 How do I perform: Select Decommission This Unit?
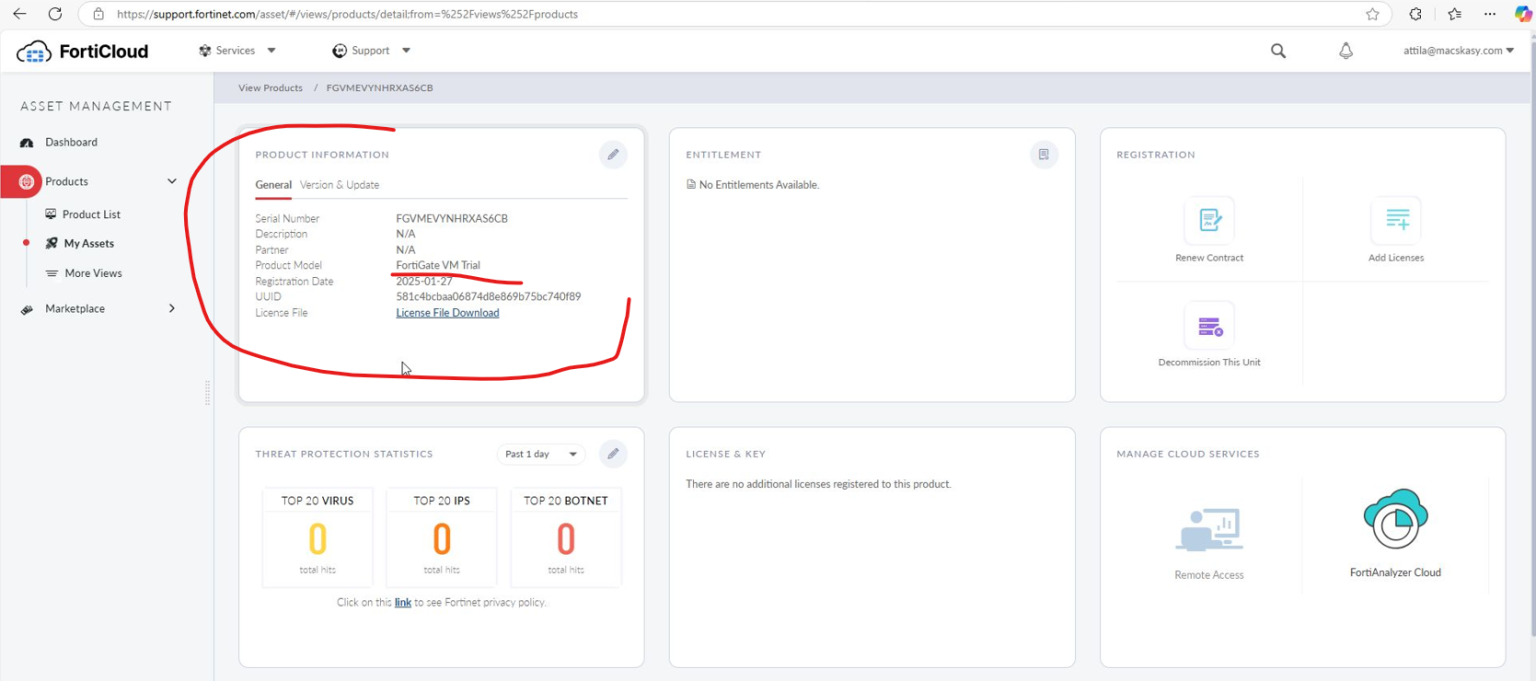(1209, 327)
